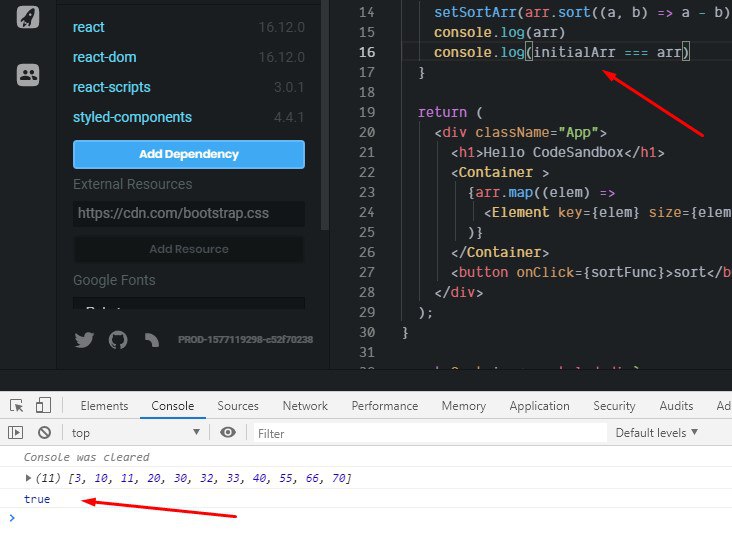732x537 pixels.
Task: Open CodeSandbox GitHub icon link
Action: tap(118, 340)
